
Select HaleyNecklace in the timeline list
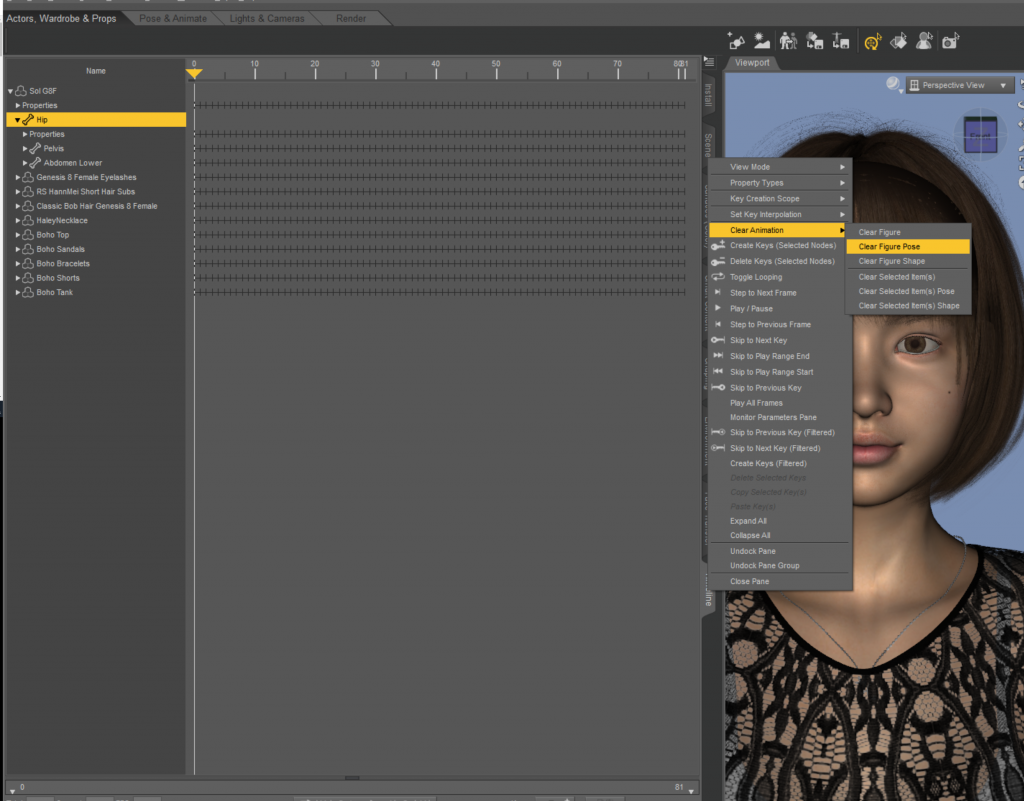coord(62,221)
